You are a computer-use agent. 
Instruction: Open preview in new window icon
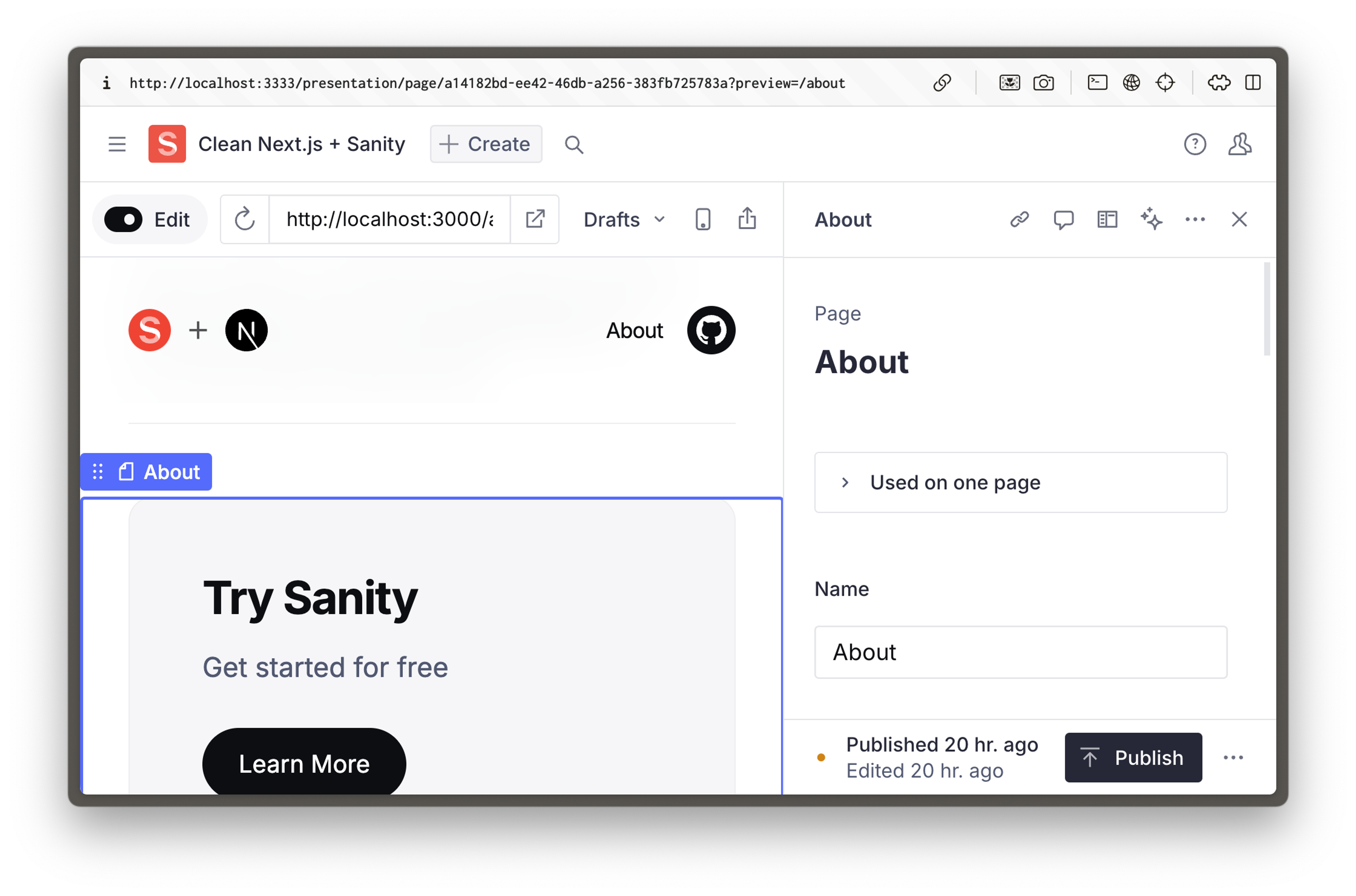(x=535, y=219)
